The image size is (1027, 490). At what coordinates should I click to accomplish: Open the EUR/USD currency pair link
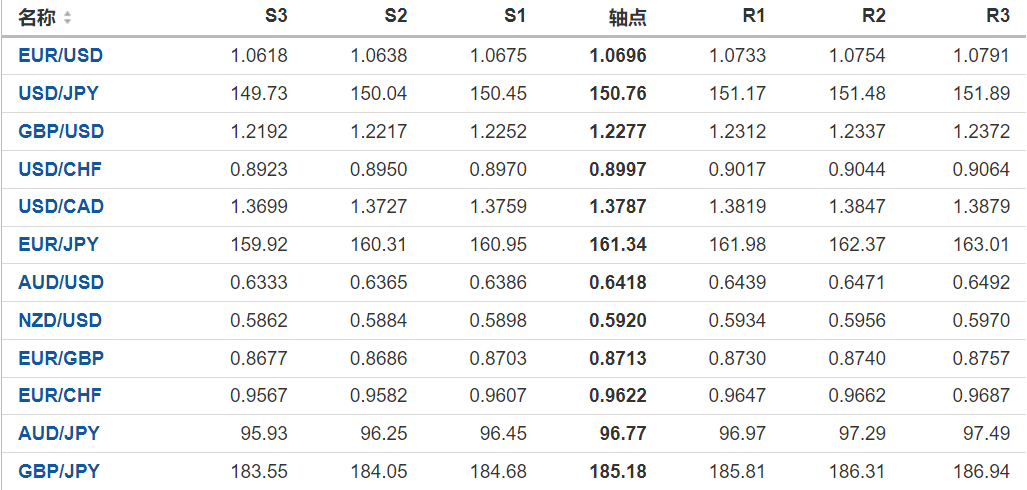pos(61,56)
